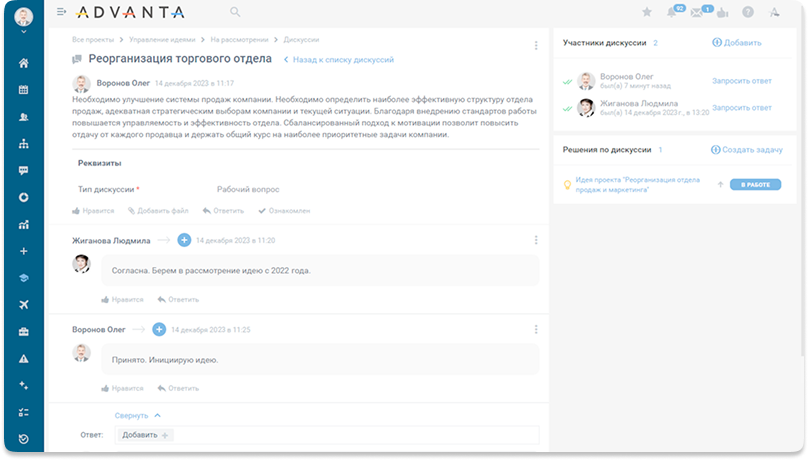Open the warning triangle icon in sidebar
The height and width of the screenshot is (460, 808).
[24, 358]
